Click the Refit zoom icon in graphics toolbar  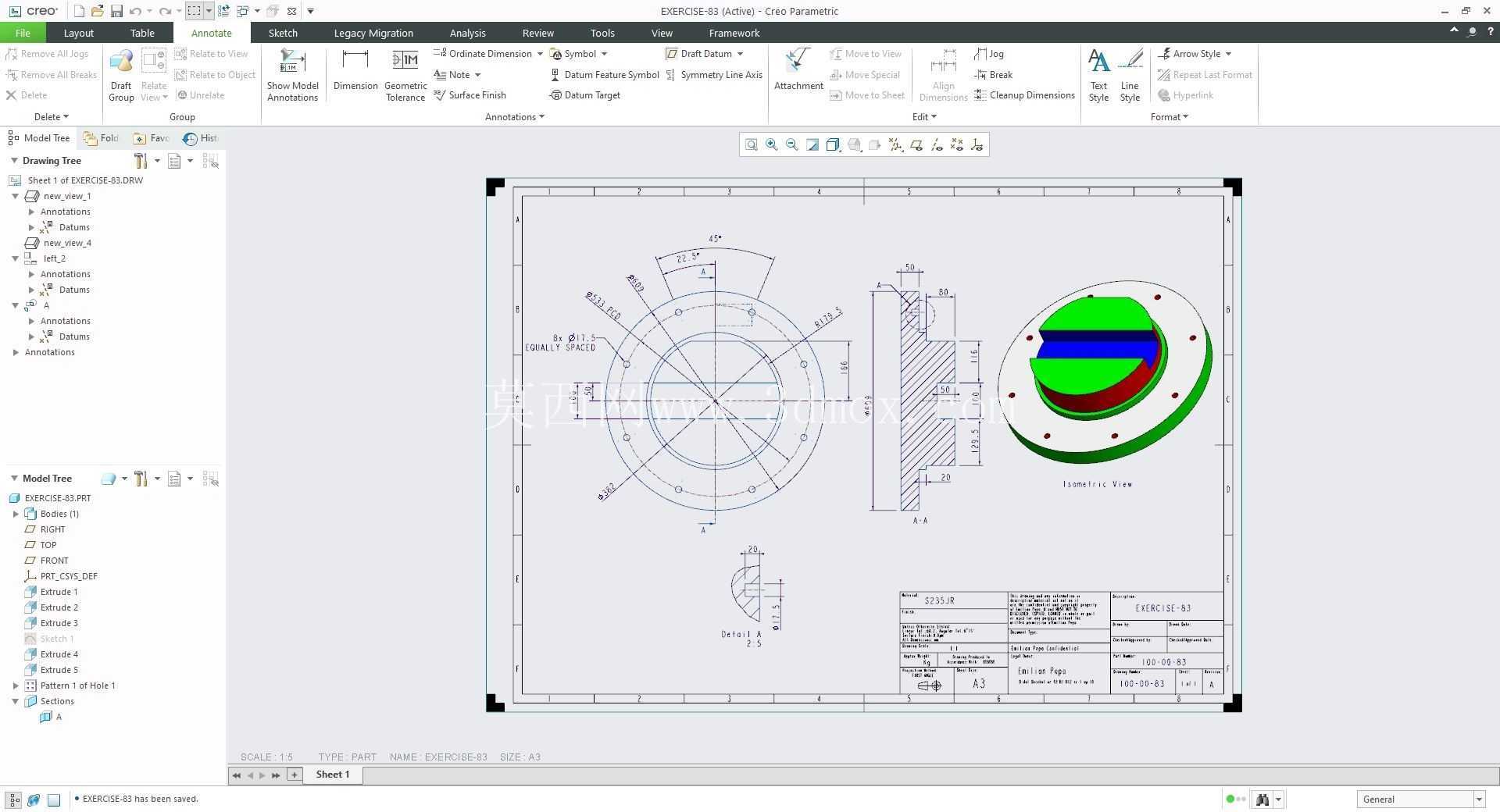751,144
